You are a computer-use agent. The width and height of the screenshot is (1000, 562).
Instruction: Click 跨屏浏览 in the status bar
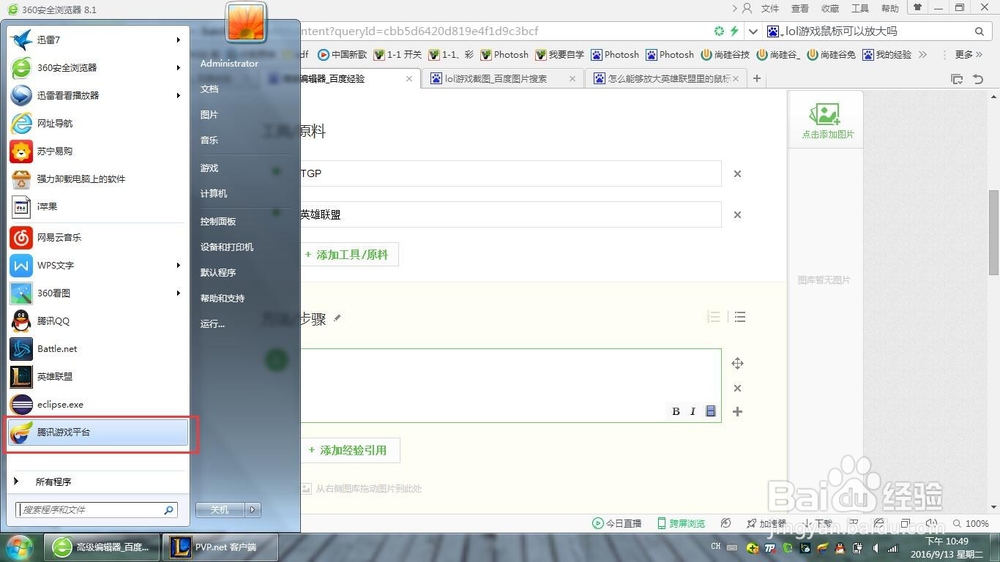point(681,524)
